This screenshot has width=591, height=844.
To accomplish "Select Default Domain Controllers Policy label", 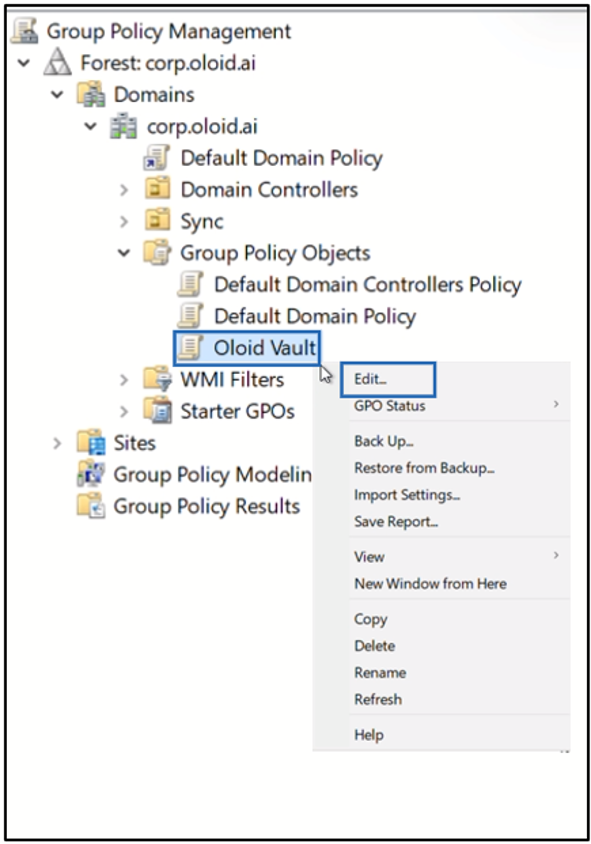I will [x=368, y=285].
